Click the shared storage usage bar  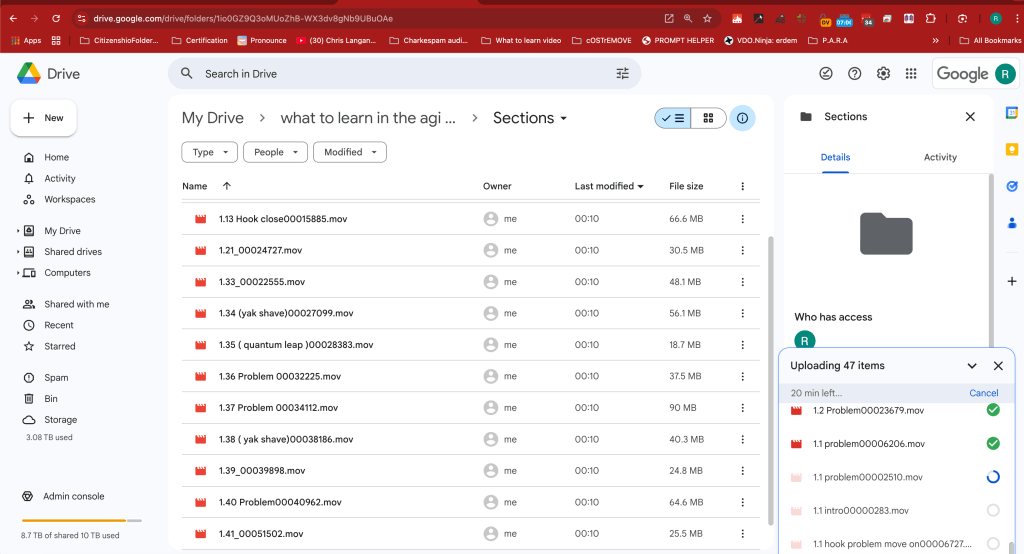(x=82, y=521)
